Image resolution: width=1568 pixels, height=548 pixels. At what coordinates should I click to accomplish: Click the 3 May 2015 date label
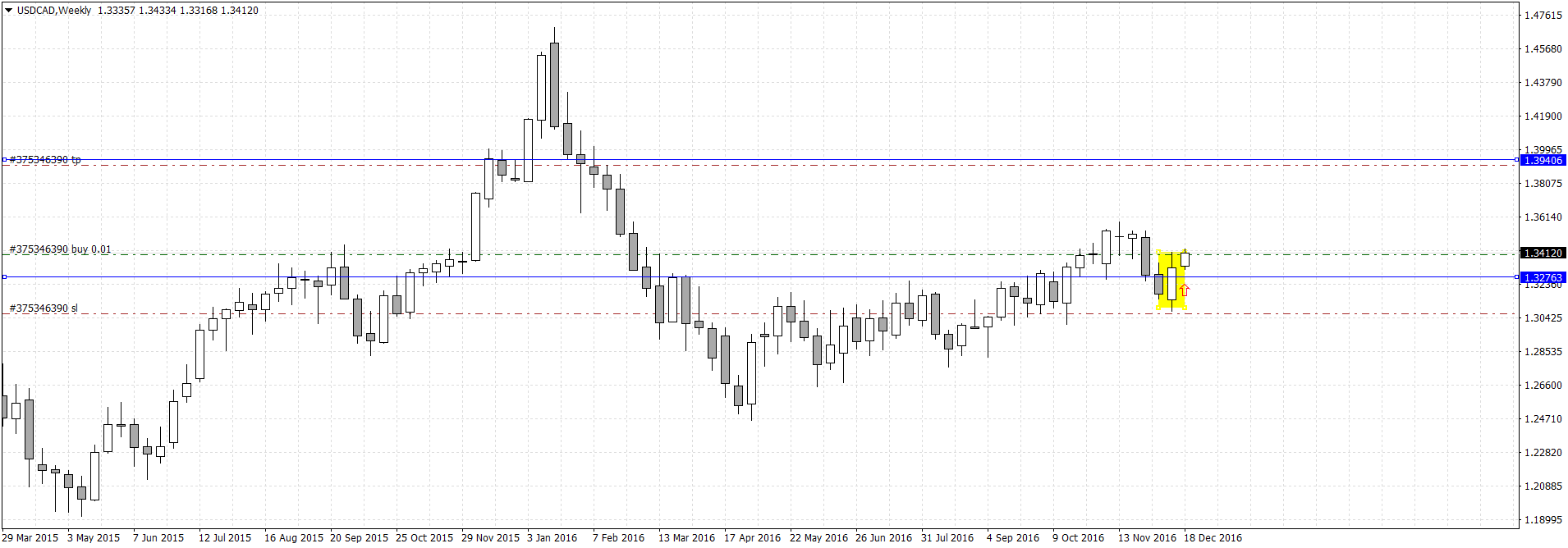pos(94,538)
